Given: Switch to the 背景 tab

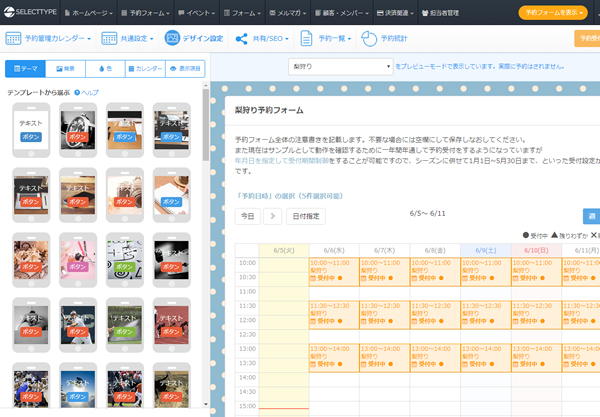Looking at the screenshot, I should [65, 69].
